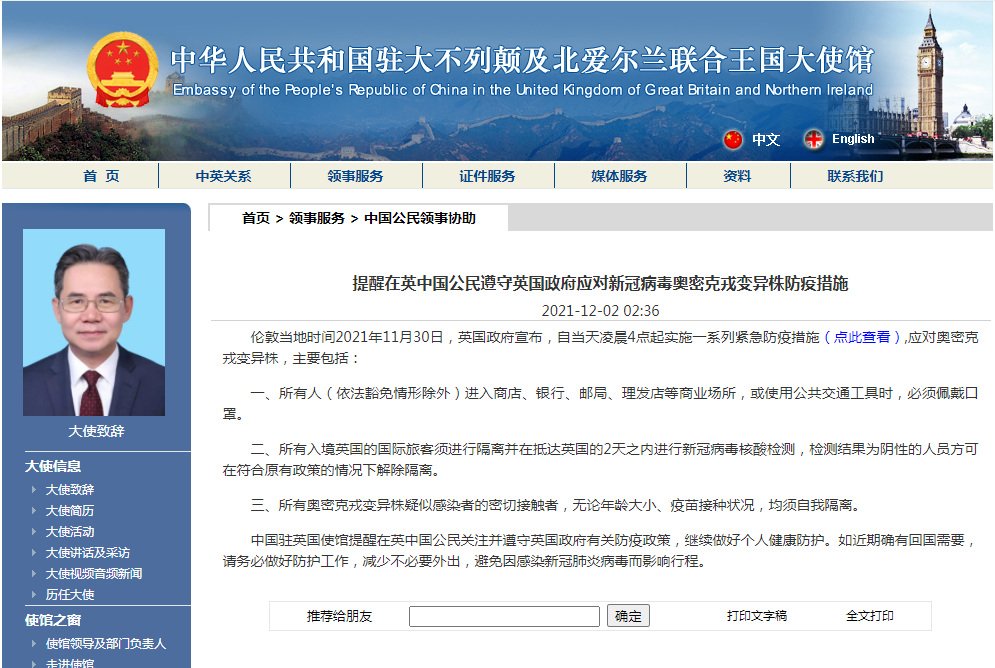Open the 媒体服务 navigation menu
Viewport: 995px width, 668px height.
(x=619, y=176)
